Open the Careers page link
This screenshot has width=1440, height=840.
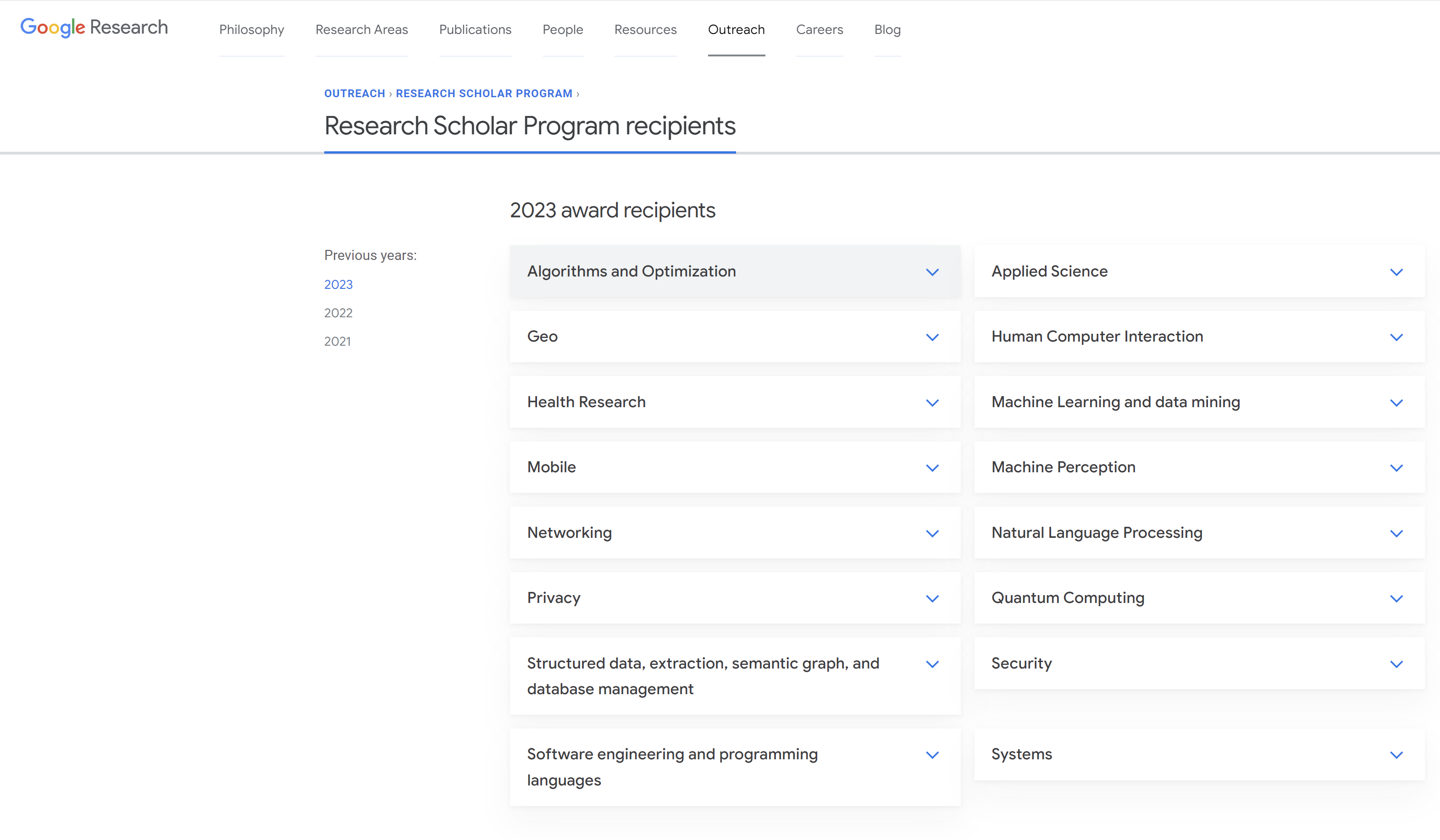tap(820, 30)
